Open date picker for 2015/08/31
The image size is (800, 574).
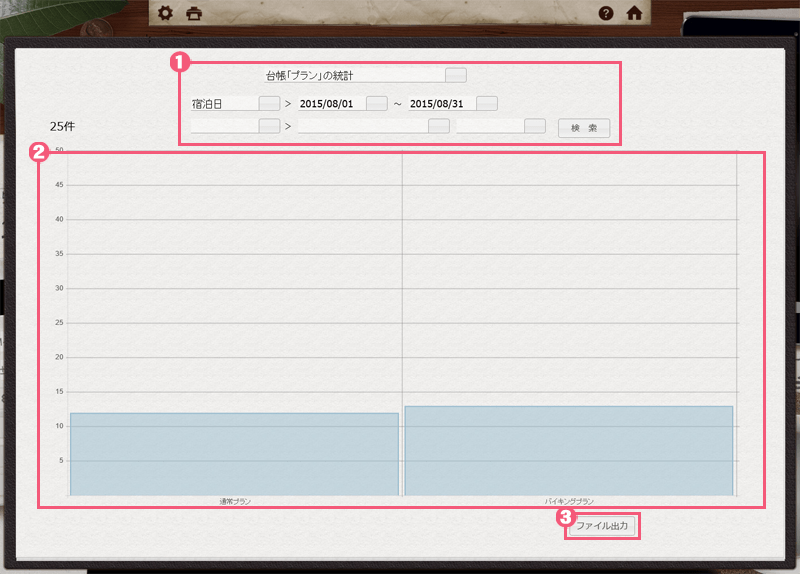point(487,103)
